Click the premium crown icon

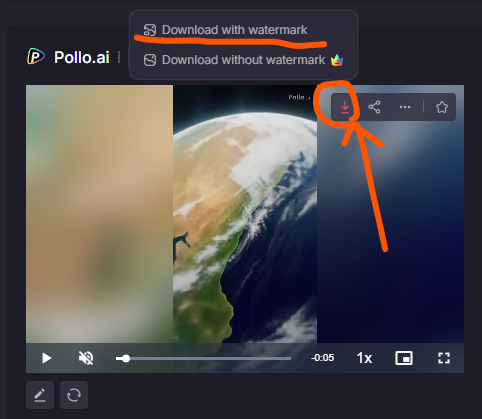[337, 60]
